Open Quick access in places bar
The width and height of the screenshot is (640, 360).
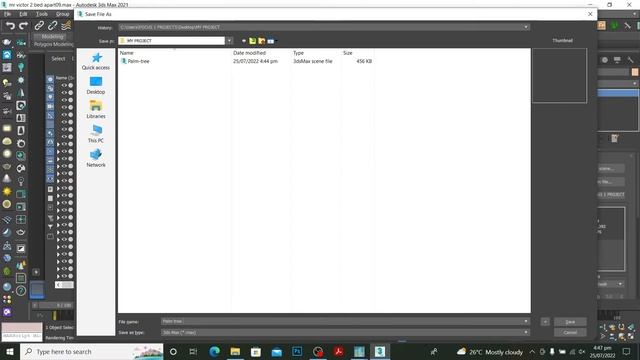point(96,61)
